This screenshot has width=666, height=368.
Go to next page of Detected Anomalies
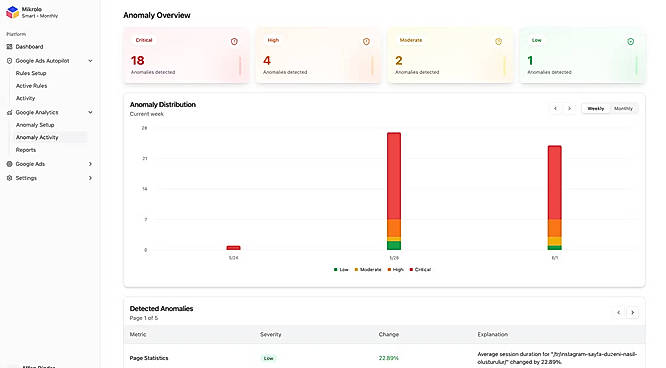pos(632,313)
